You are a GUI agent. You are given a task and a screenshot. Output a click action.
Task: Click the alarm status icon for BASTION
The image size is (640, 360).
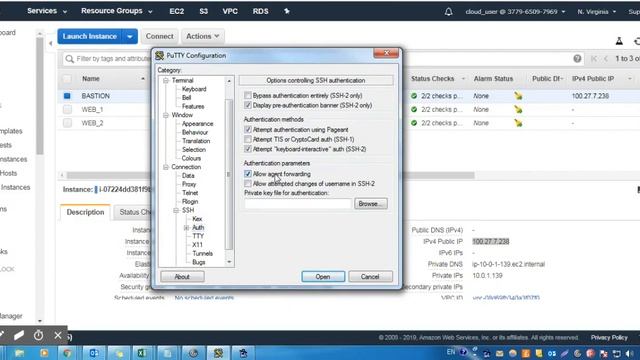518,96
